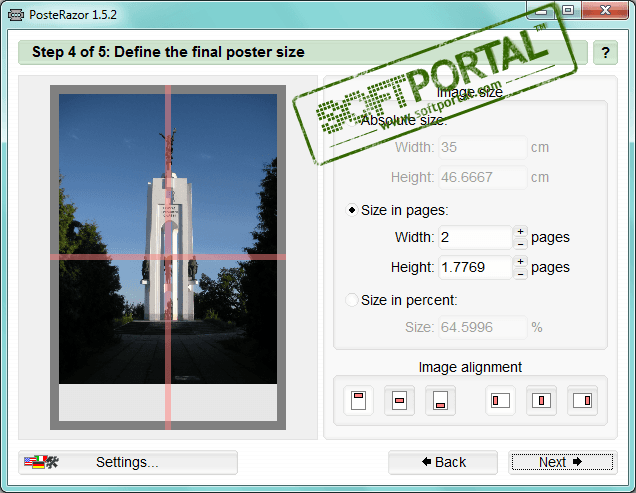Click 'Size in pages:' label
This screenshot has height=493, width=636.
(404, 210)
